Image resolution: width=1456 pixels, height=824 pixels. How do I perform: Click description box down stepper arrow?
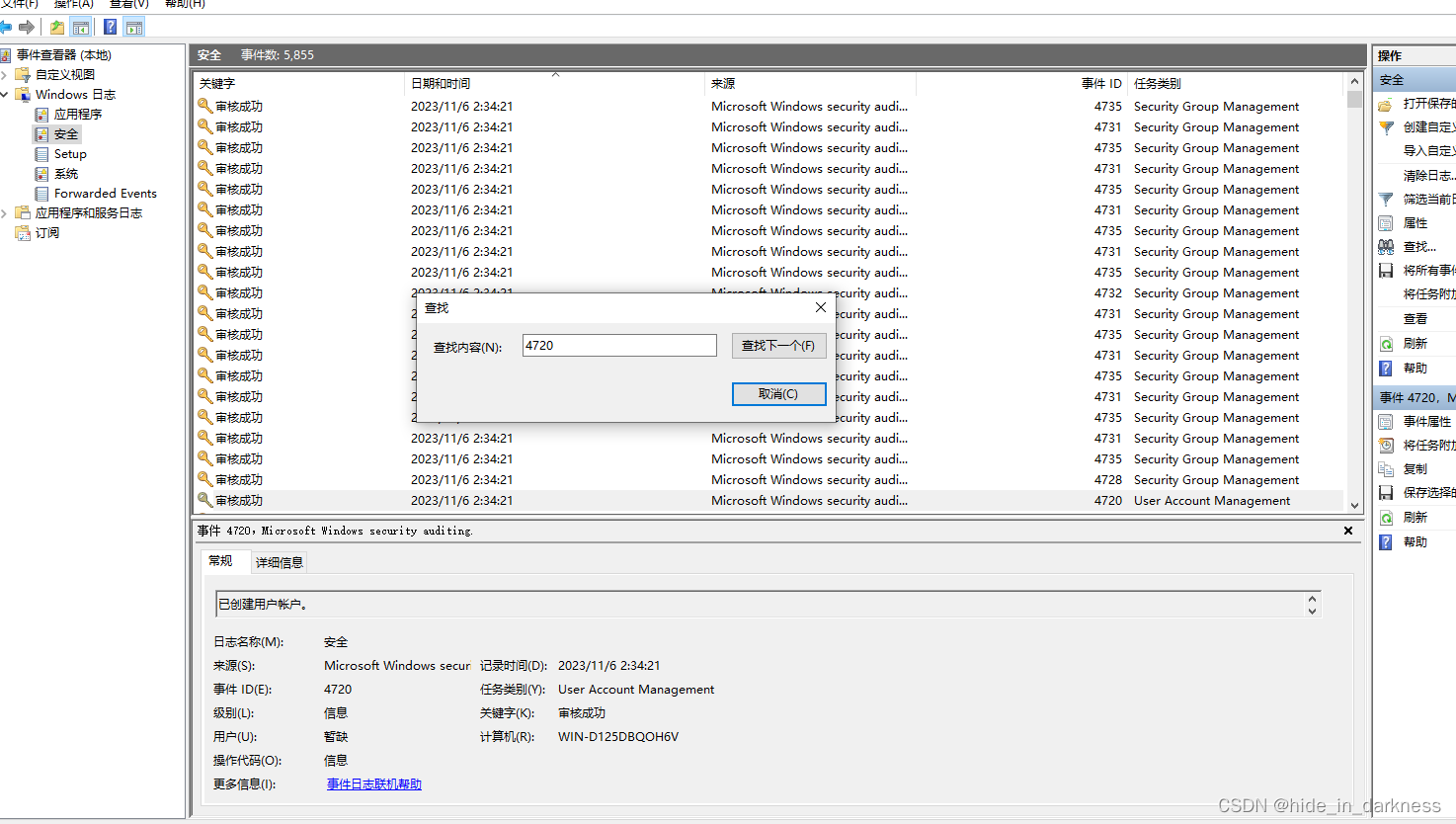click(1312, 611)
